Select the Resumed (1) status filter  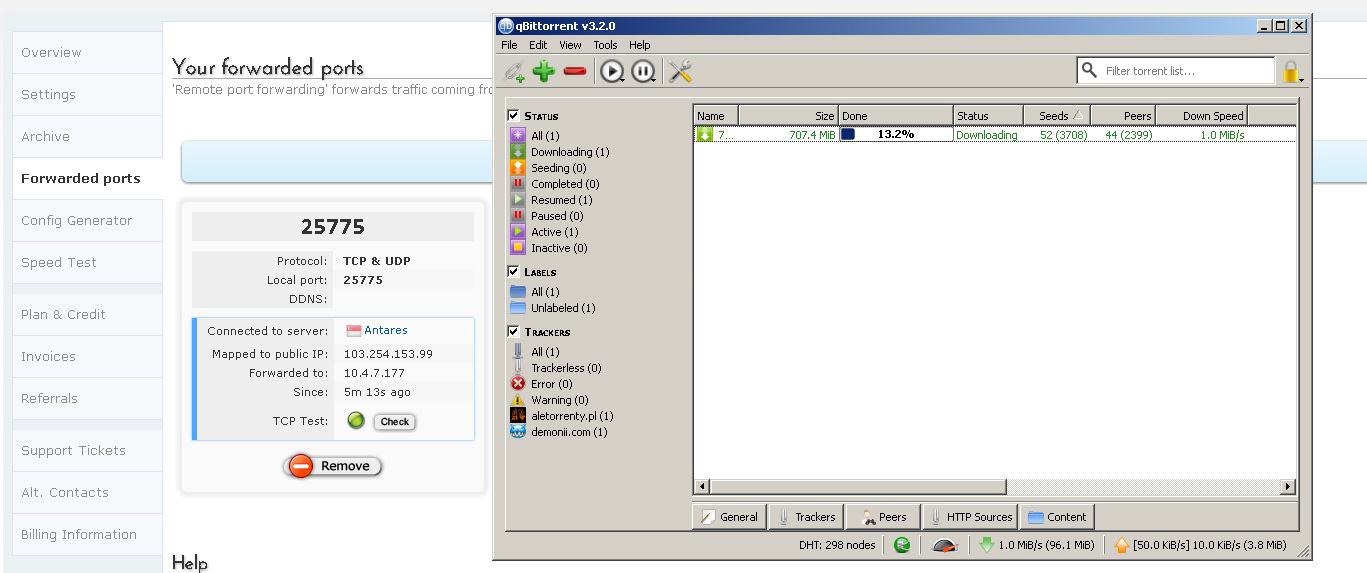point(561,200)
